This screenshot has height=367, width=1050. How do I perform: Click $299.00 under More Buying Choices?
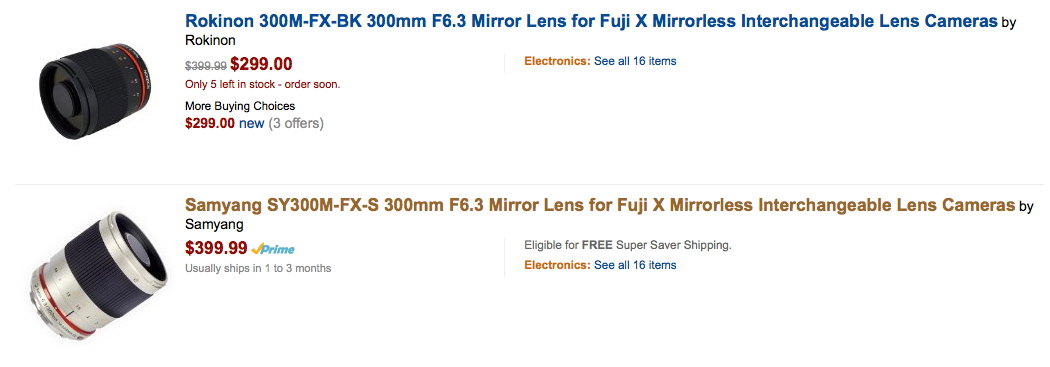coord(210,124)
